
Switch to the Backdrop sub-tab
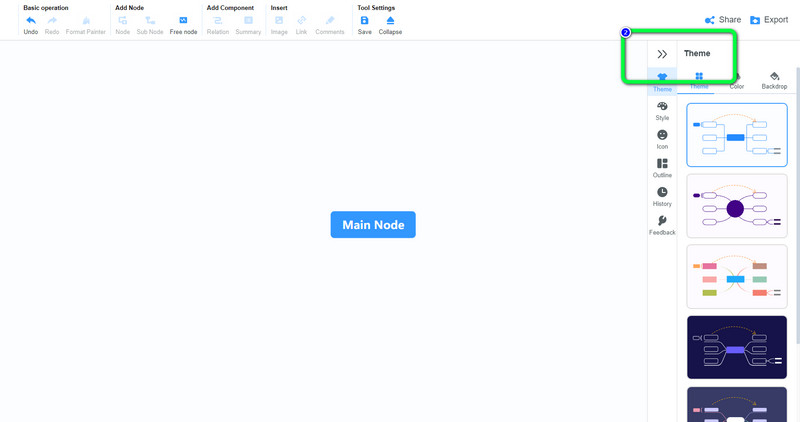[x=774, y=81]
